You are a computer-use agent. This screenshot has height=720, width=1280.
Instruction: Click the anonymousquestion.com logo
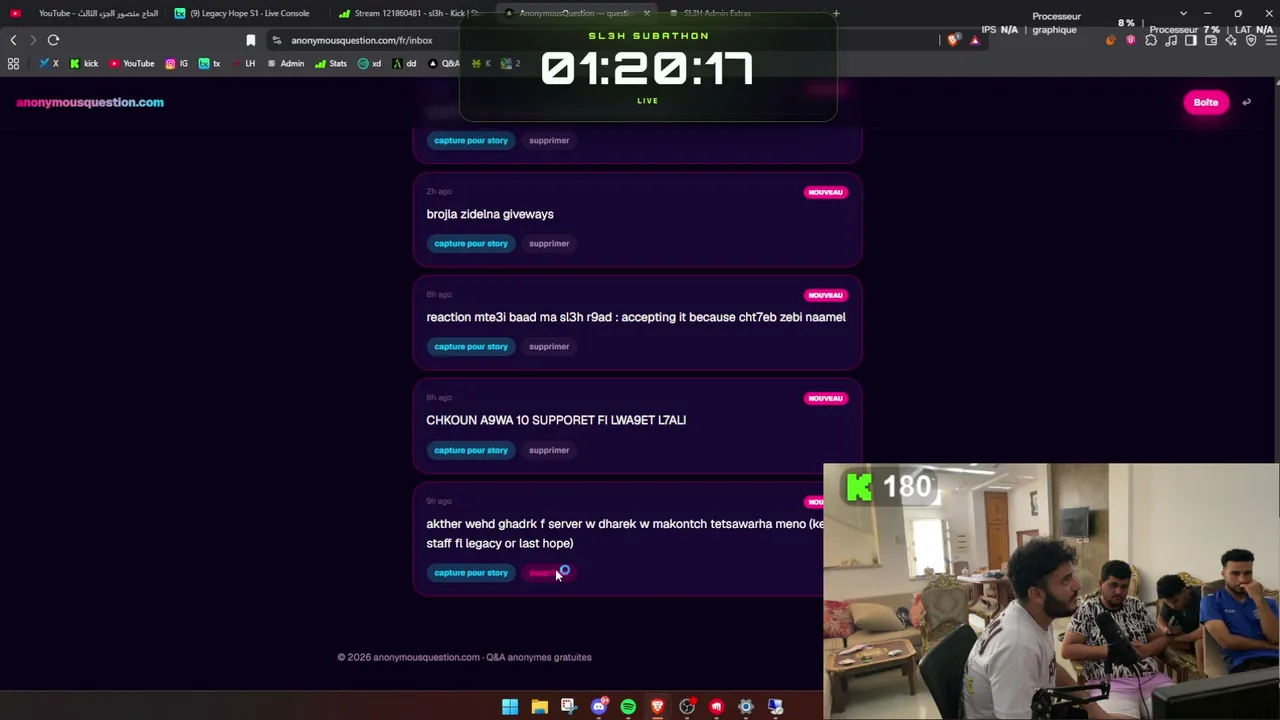pyautogui.click(x=90, y=102)
